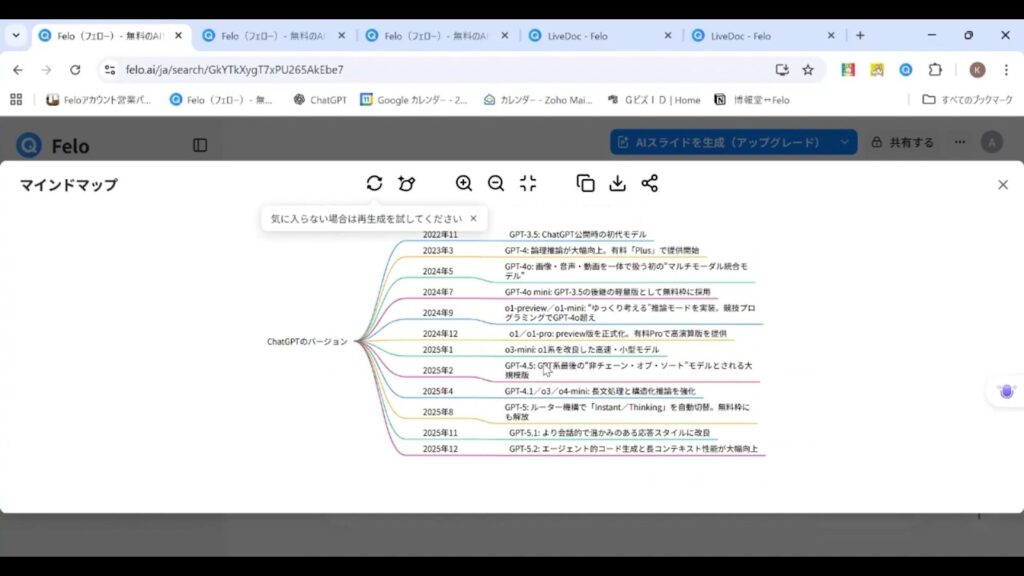Copy the mind map to clipboard
The image size is (1024, 576).
[x=586, y=183]
